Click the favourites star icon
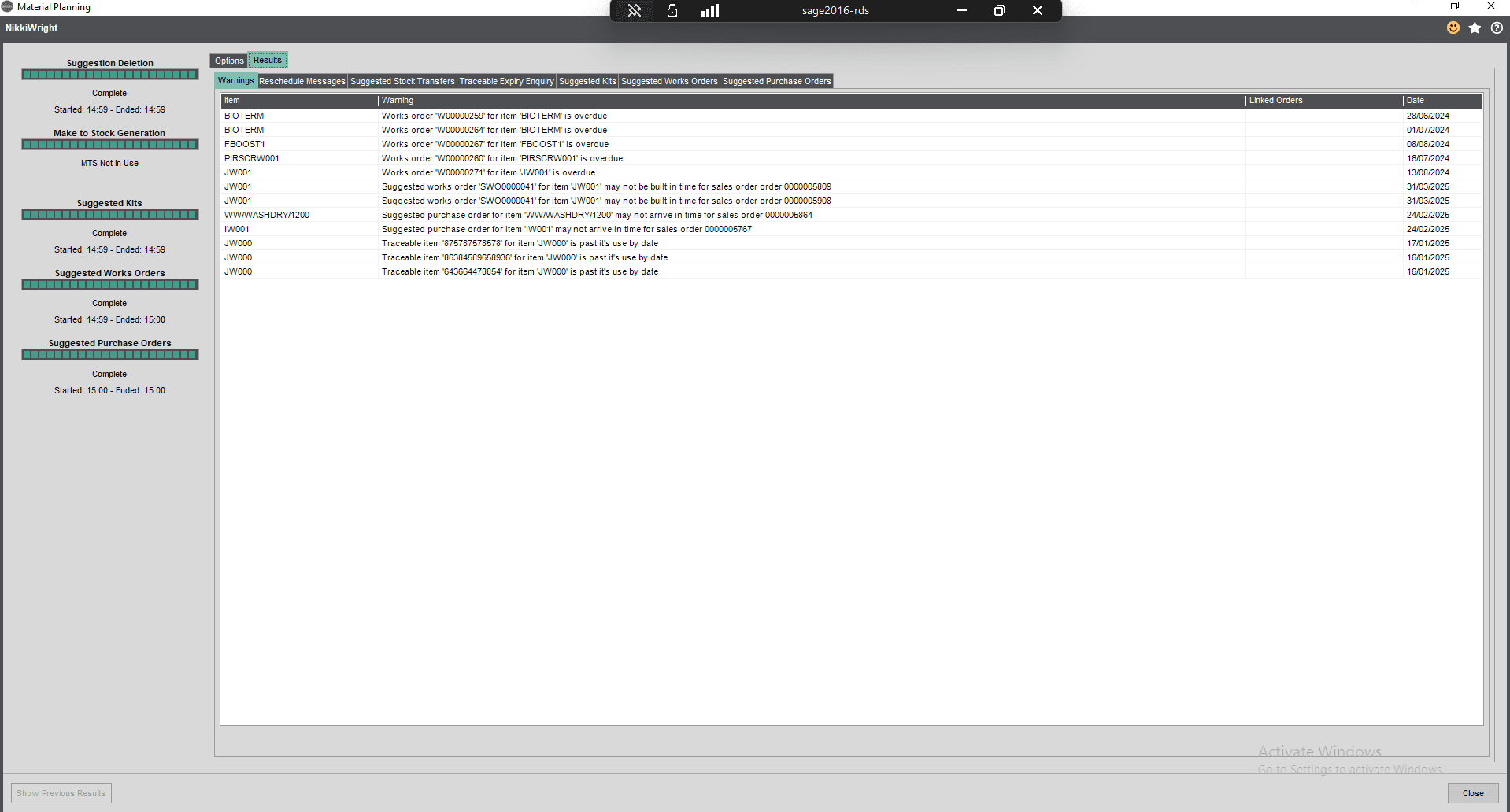Screen dimensions: 1510x812 tap(1475, 28)
